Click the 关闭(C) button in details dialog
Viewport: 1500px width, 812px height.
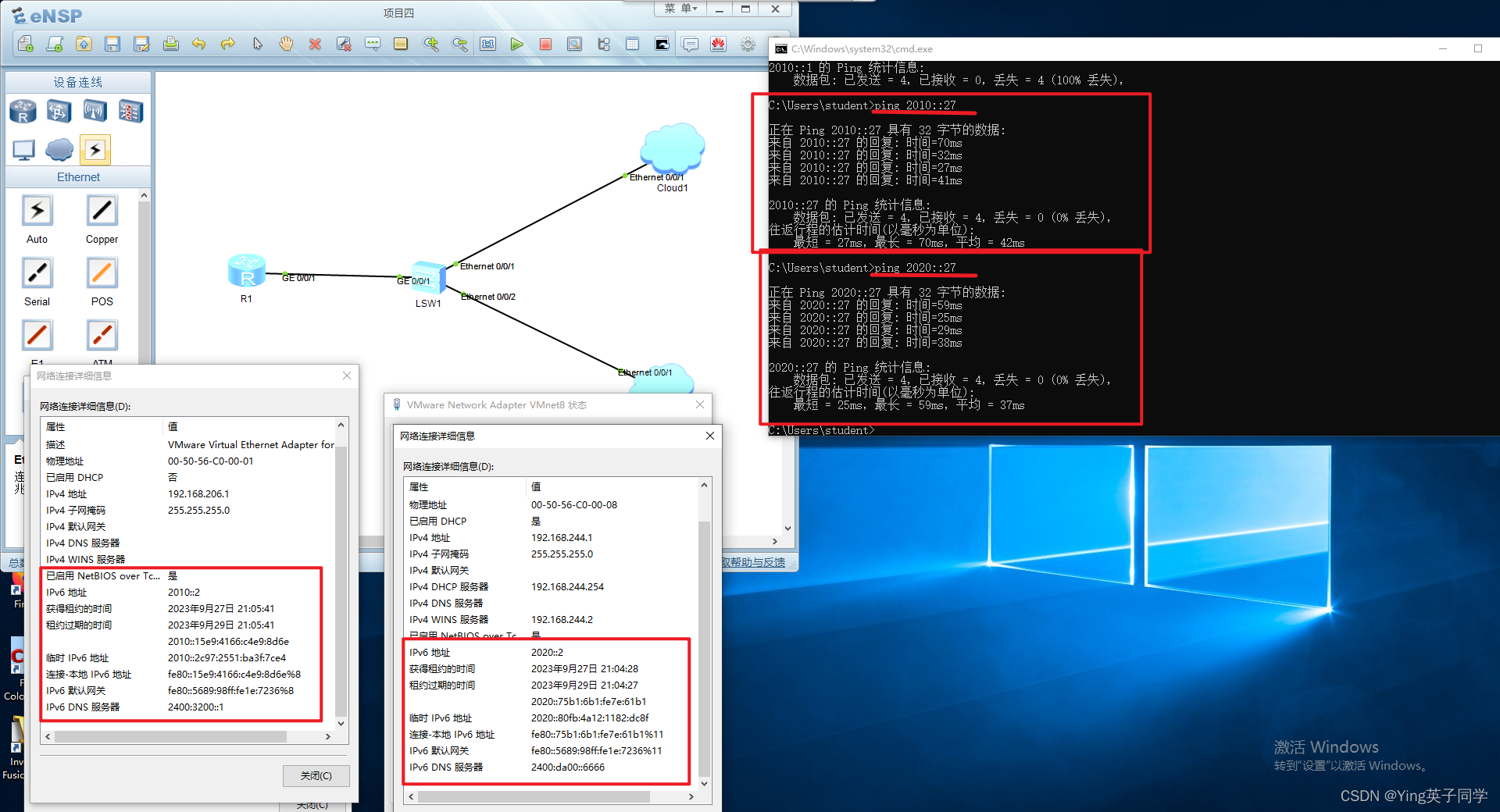point(316,775)
